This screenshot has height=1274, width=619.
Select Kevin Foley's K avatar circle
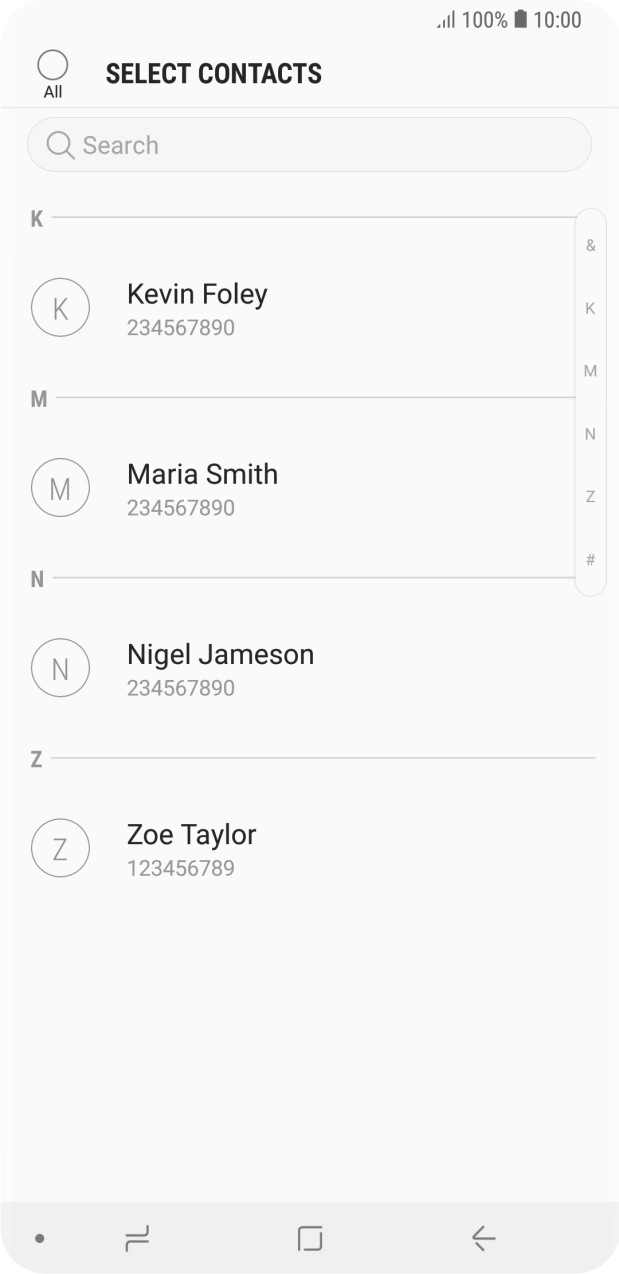(x=60, y=307)
